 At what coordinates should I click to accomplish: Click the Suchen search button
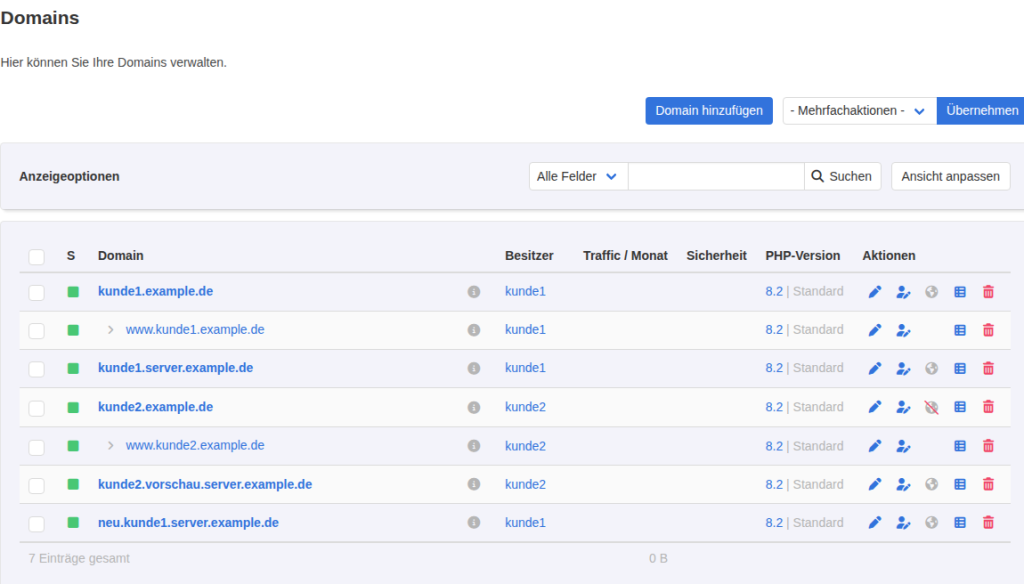click(x=842, y=176)
